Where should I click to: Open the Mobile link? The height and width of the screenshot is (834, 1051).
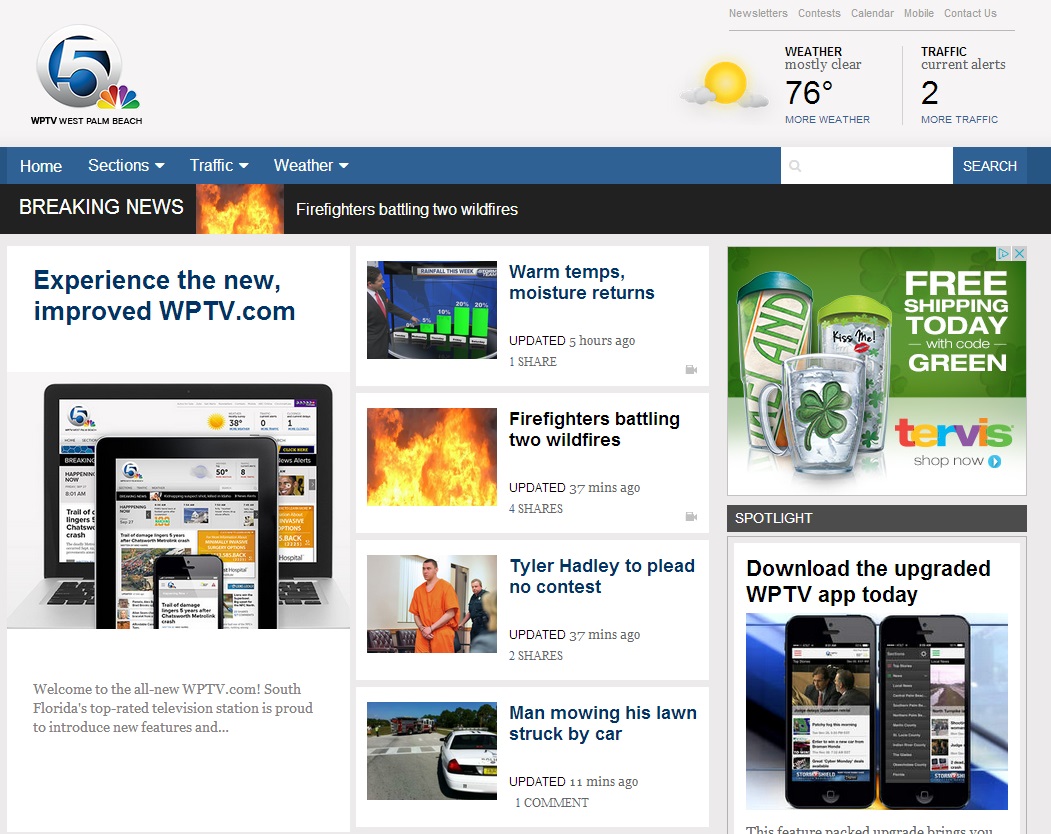[918, 13]
